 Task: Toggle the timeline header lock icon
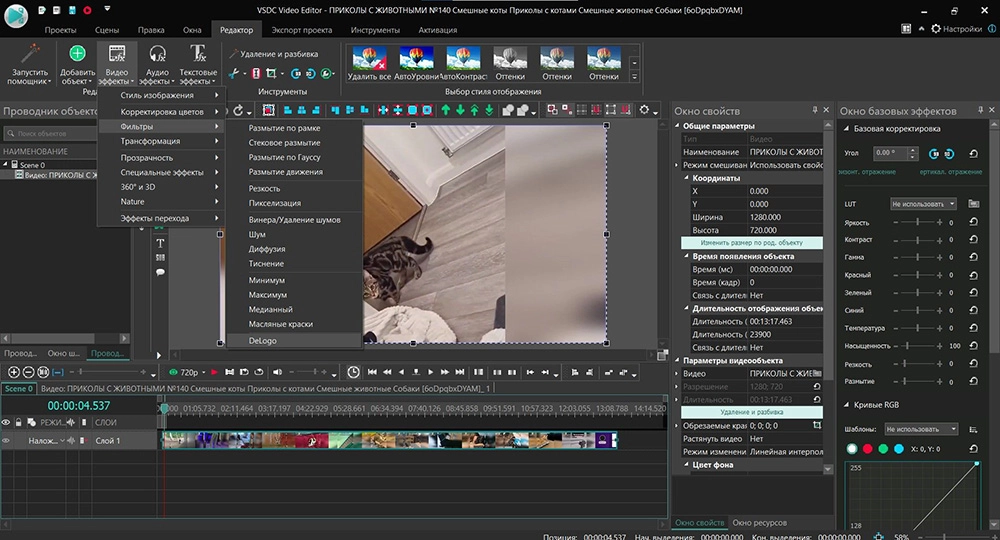[x=18, y=422]
